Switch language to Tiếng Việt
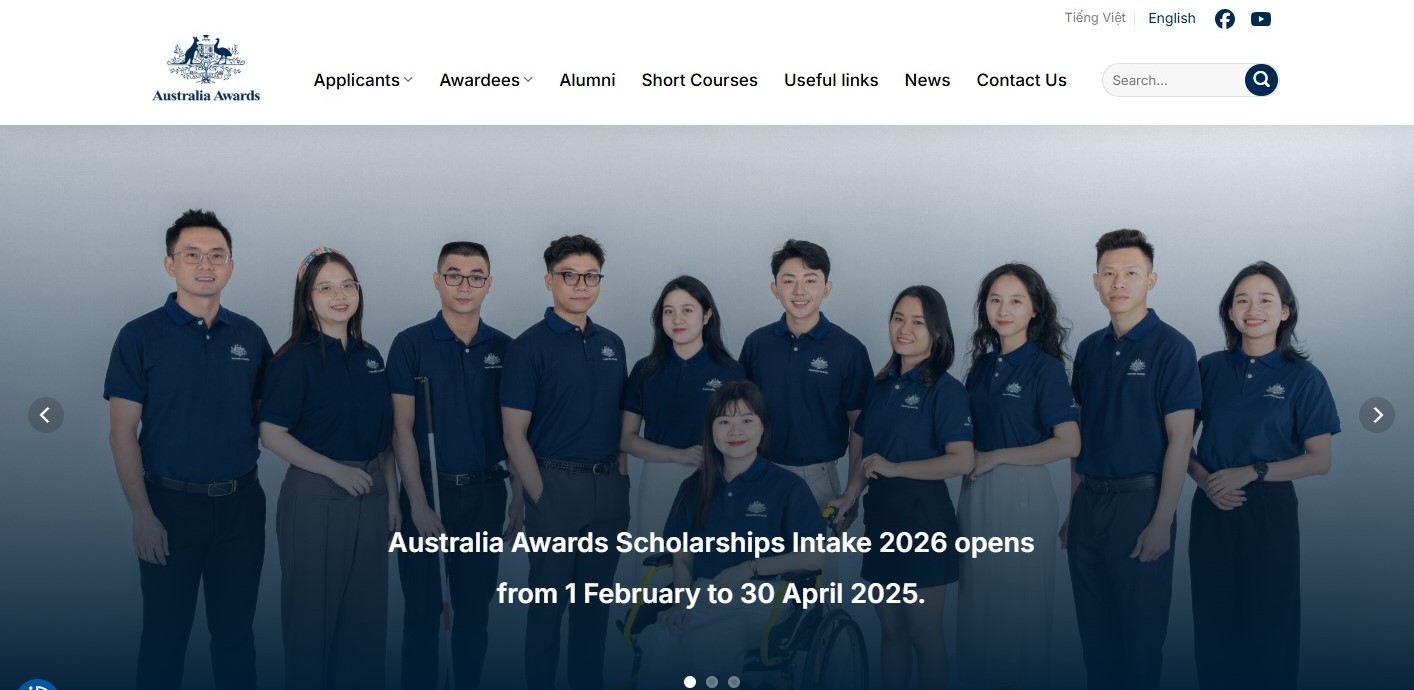 pyautogui.click(x=1095, y=18)
